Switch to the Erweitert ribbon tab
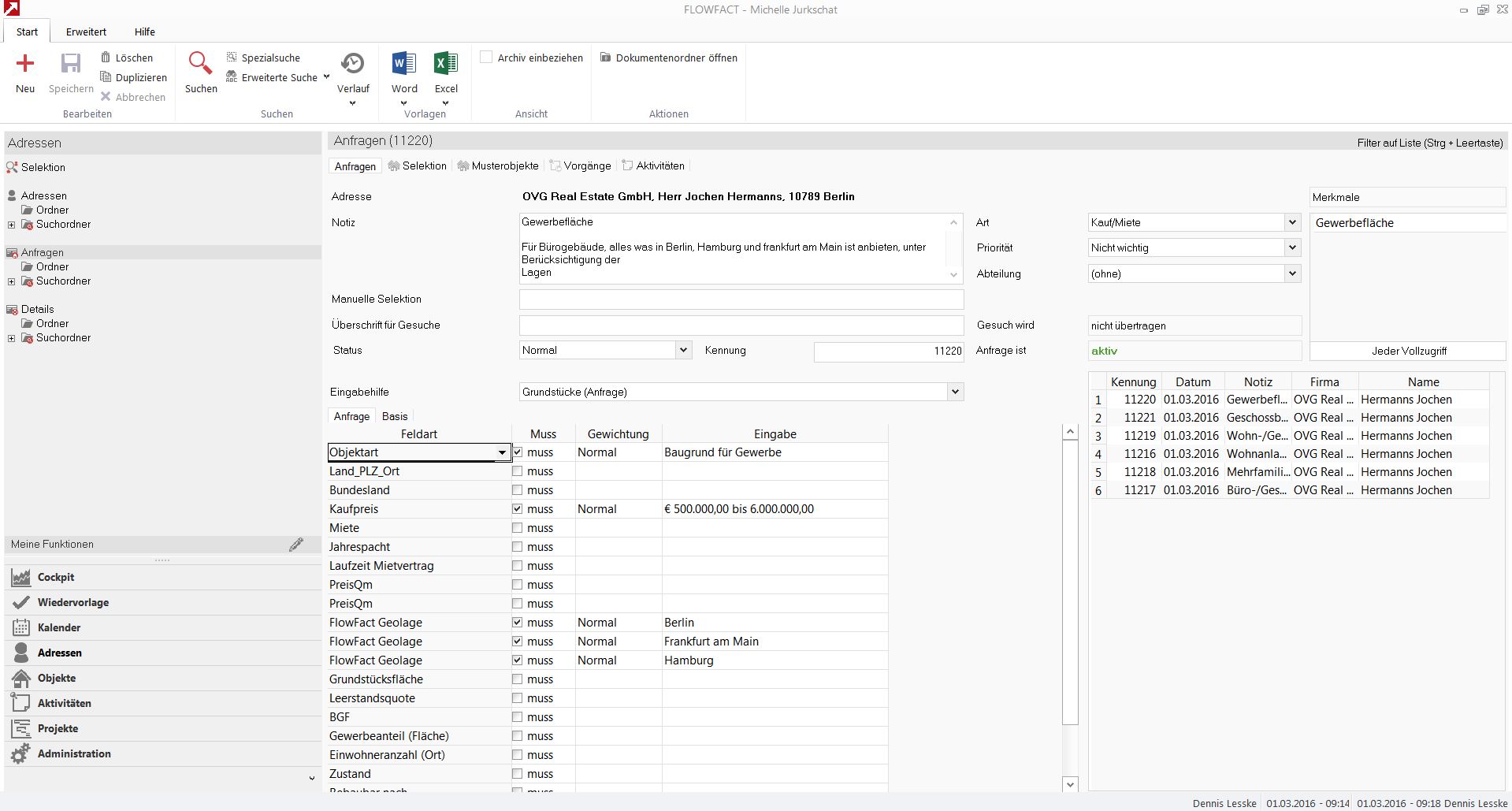 [86, 32]
